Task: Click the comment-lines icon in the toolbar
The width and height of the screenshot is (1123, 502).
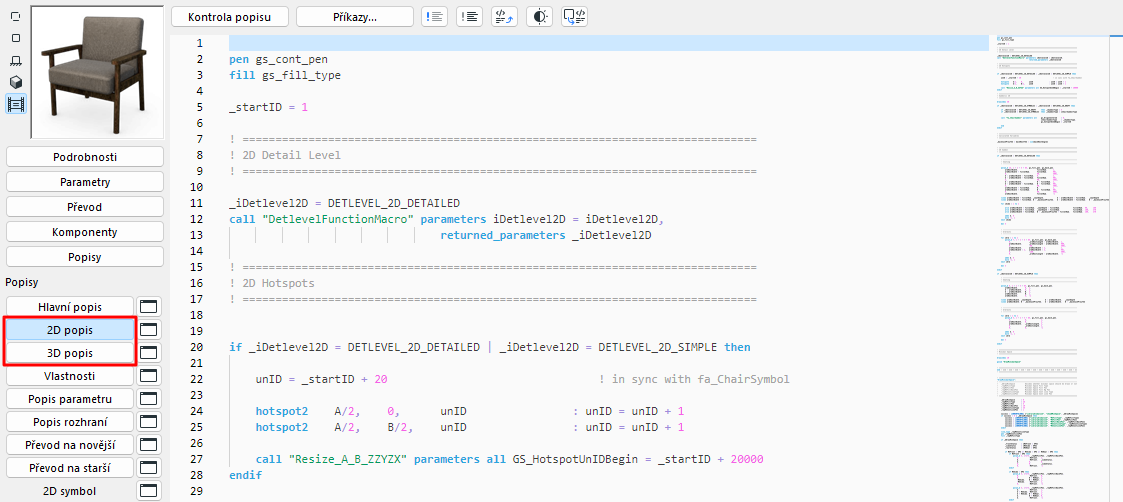Action: point(434,16)
